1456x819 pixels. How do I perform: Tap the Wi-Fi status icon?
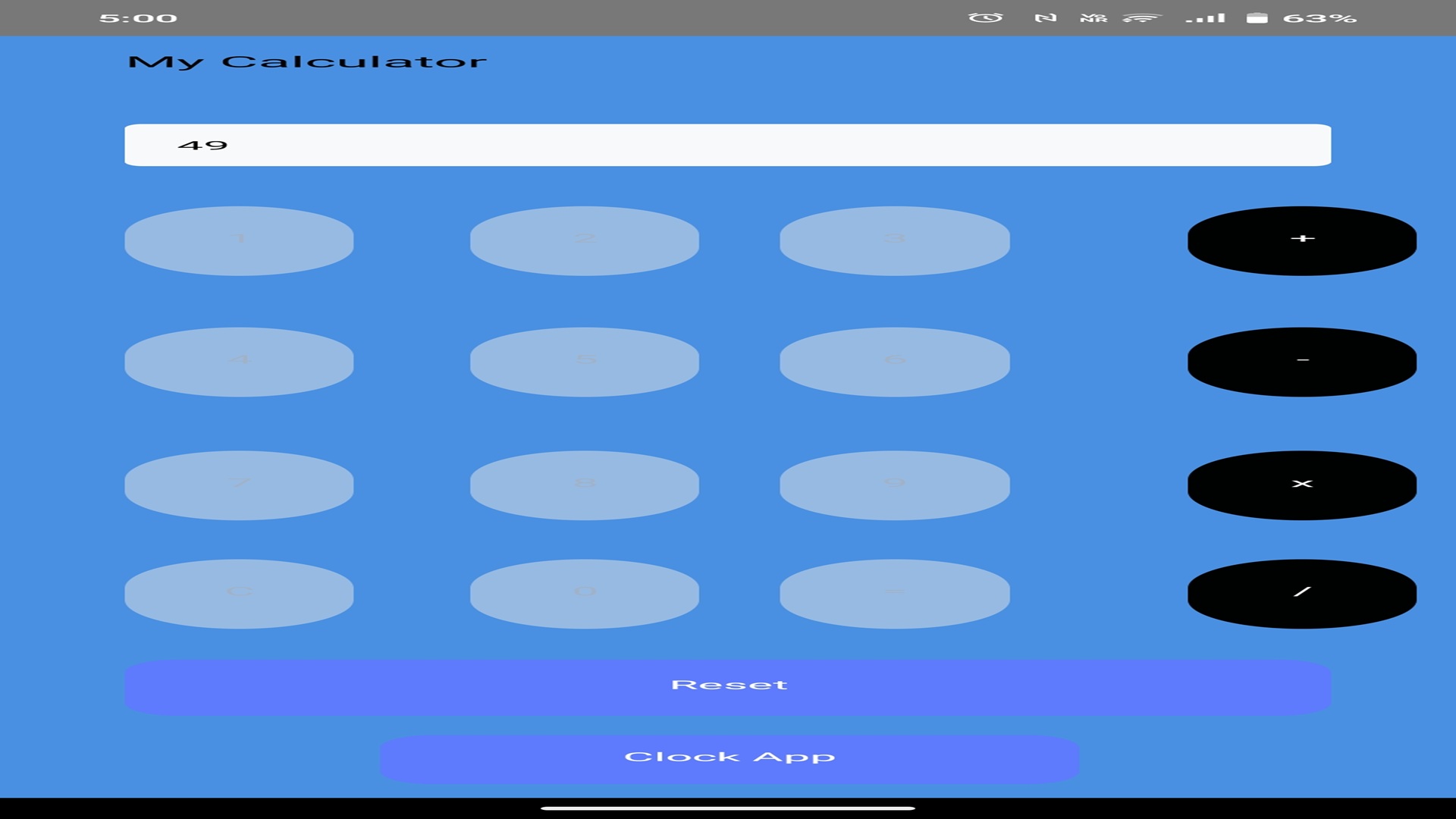click(1142, 17)
